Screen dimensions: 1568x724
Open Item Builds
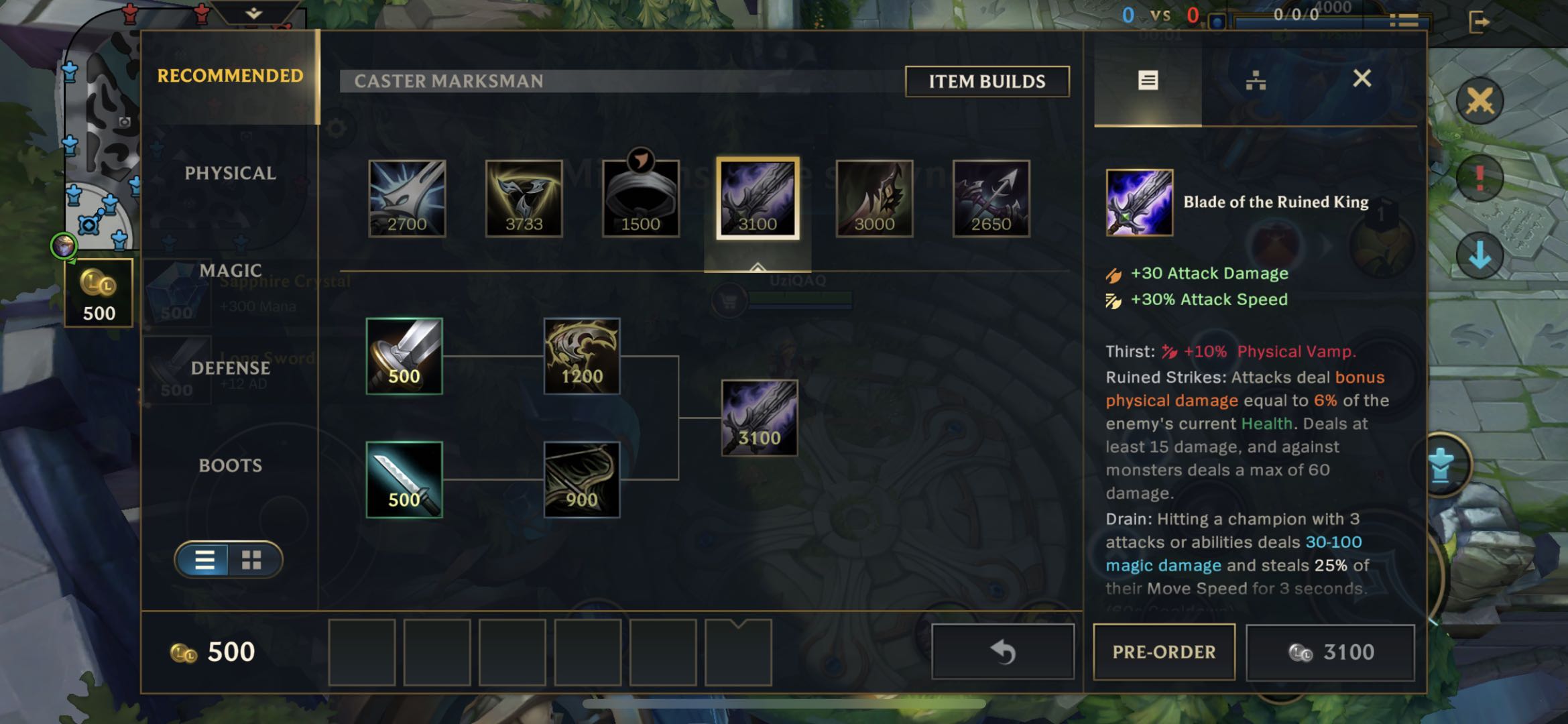tap(987, 81)
